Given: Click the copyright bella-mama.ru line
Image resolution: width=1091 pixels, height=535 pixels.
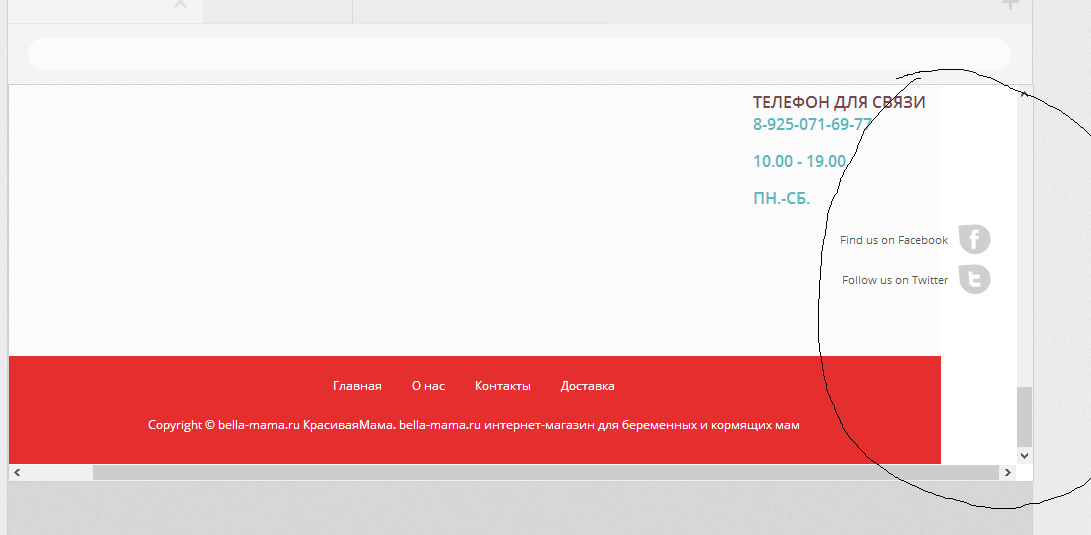Looking at the screenshot, I should click(474, 424).
